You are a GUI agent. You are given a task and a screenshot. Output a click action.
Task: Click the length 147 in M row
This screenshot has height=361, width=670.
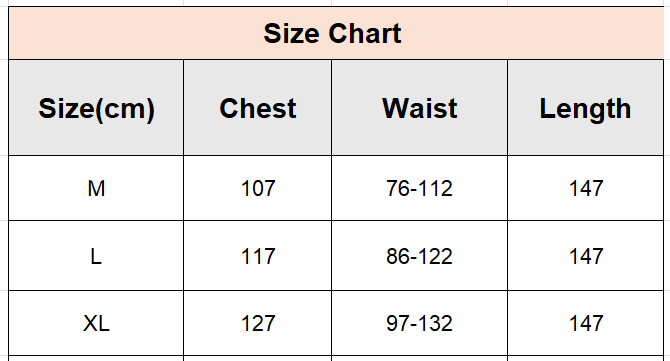[585, 188]
